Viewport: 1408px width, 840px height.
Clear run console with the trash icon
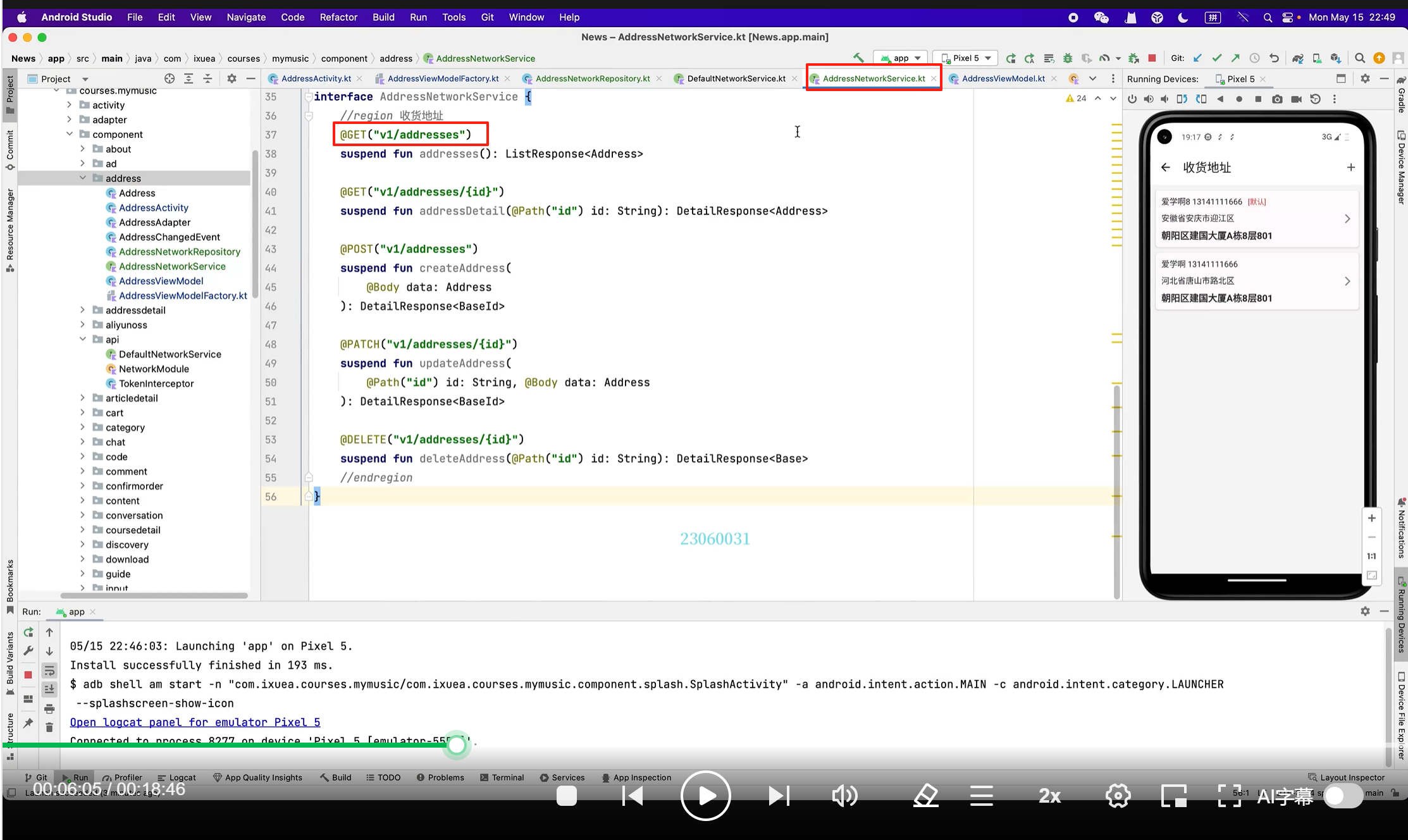point(49,727)
